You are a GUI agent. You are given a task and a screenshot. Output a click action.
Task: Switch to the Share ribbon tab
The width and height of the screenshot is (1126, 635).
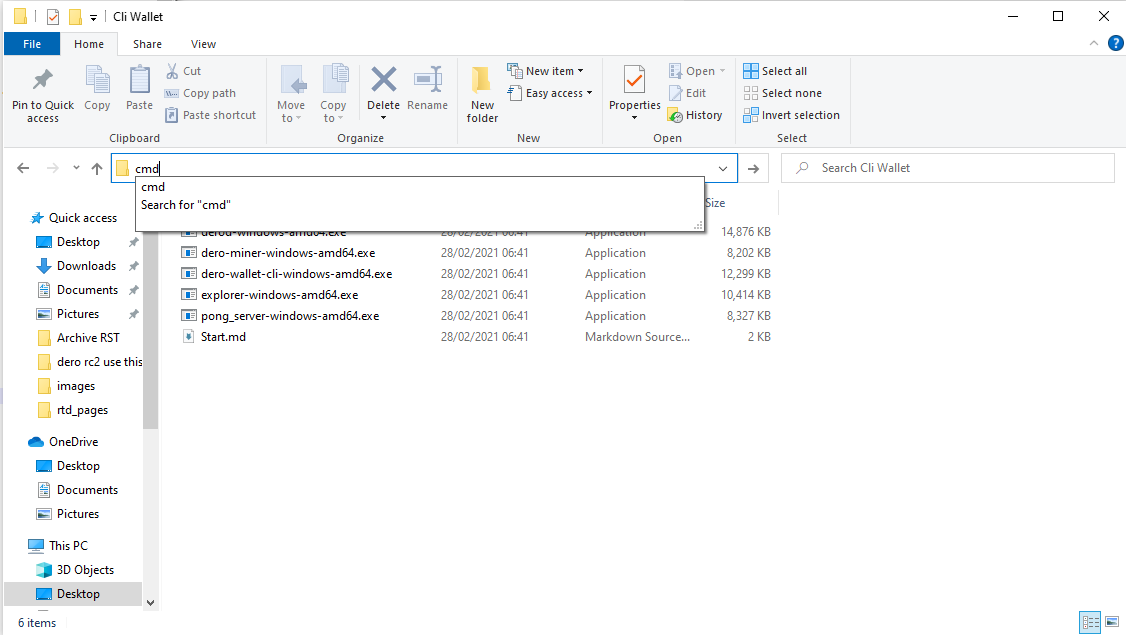click(x=147, y=44)
